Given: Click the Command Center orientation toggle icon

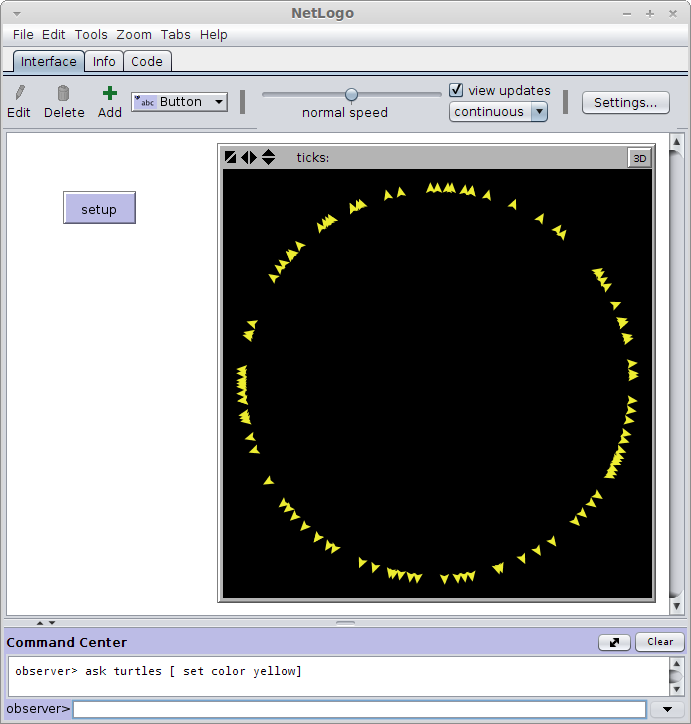Looking at the screenshot, I should coord(614,642).
